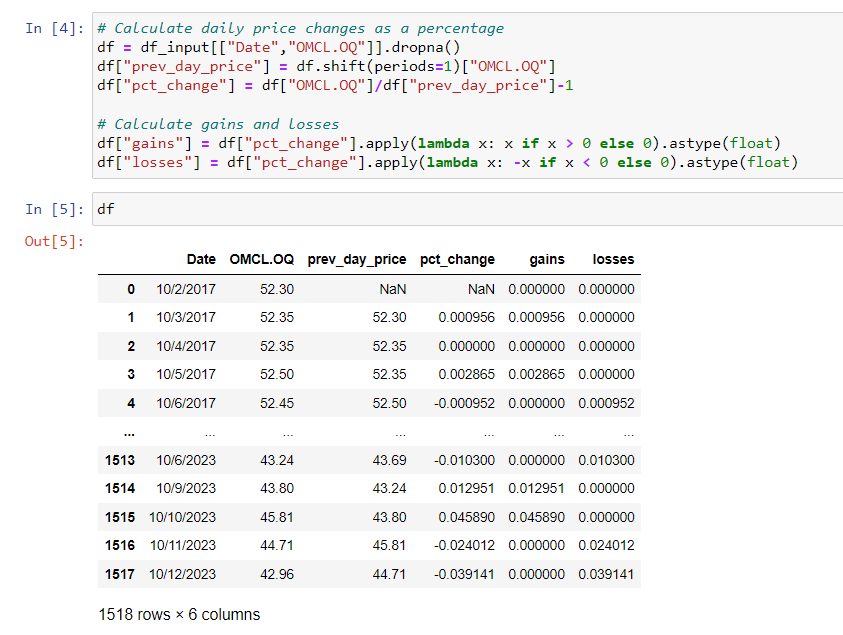Click the comment line about daily price changes
This screenshot has width=843, height=635.
(300, 28)
